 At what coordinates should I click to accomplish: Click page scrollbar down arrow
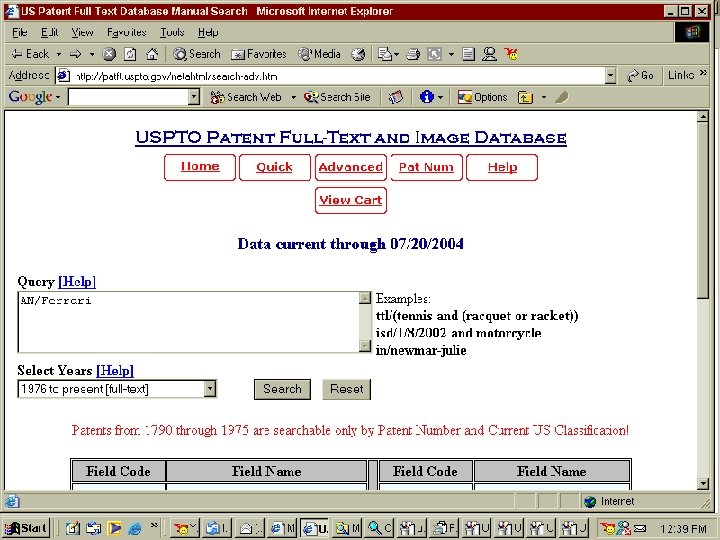(x=703, y=483)
